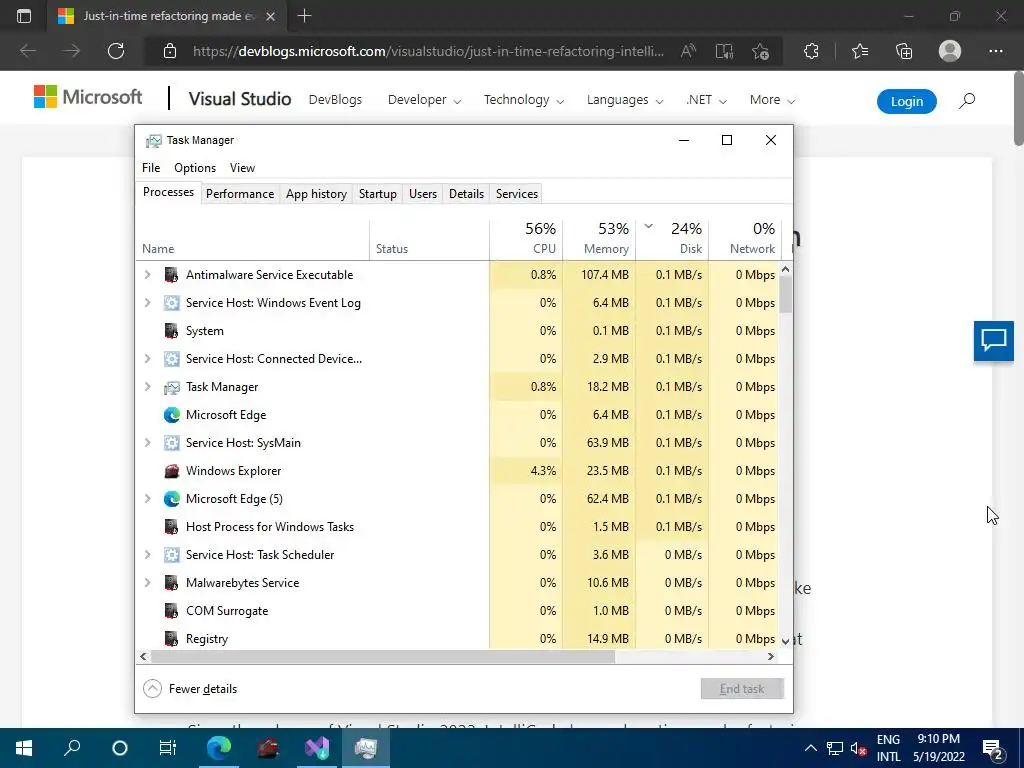Click process list vertical scrollbar thumb
The height and width of the screenshot is (768, 1024).
pyautogui.click(x=786, y=295)
